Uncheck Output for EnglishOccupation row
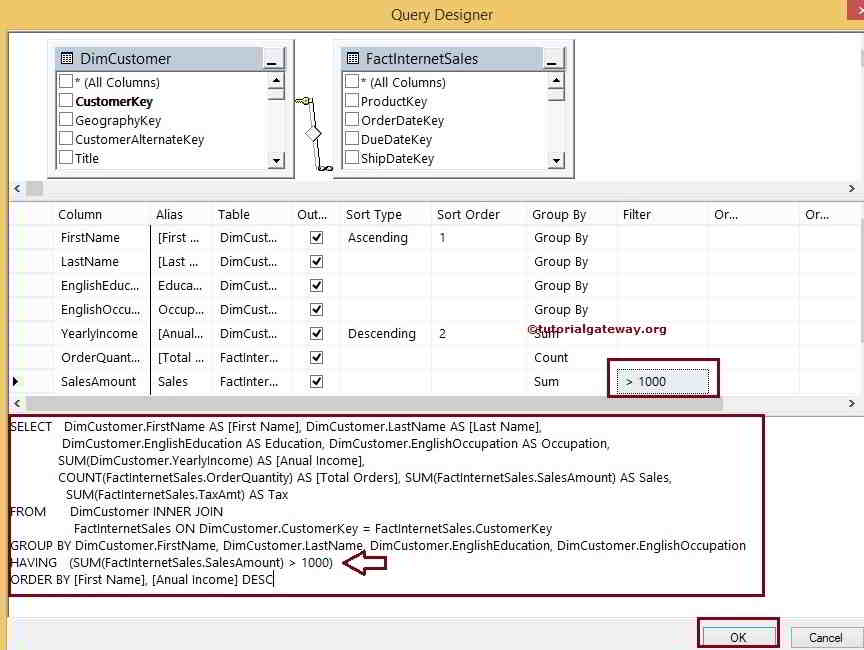The height and width of the screenshot is (650, 864). click(316, 310)
